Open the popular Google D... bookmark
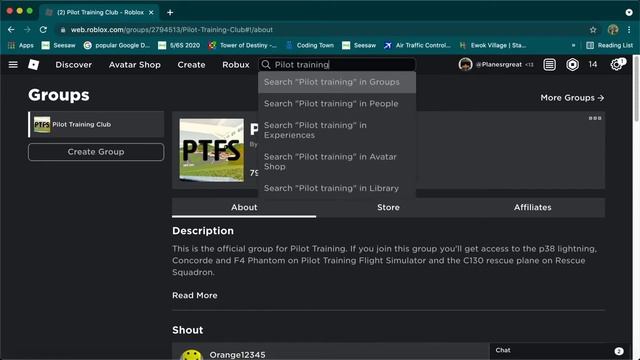 point(116,45)
